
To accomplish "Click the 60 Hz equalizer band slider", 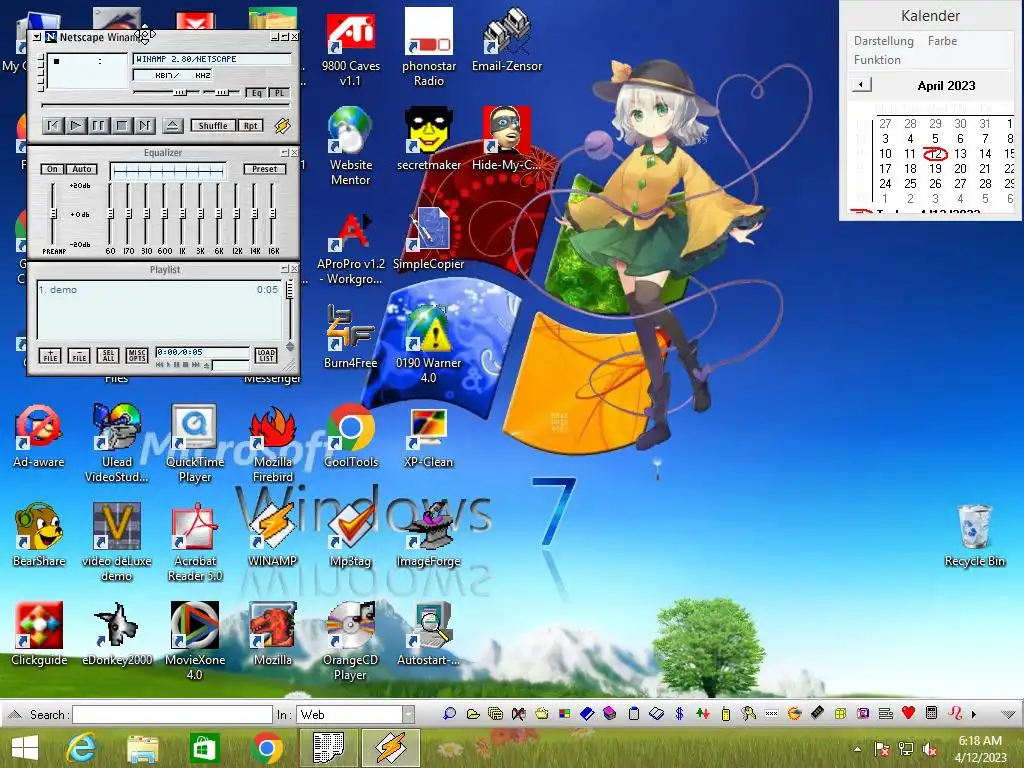I will coord(110,214).
